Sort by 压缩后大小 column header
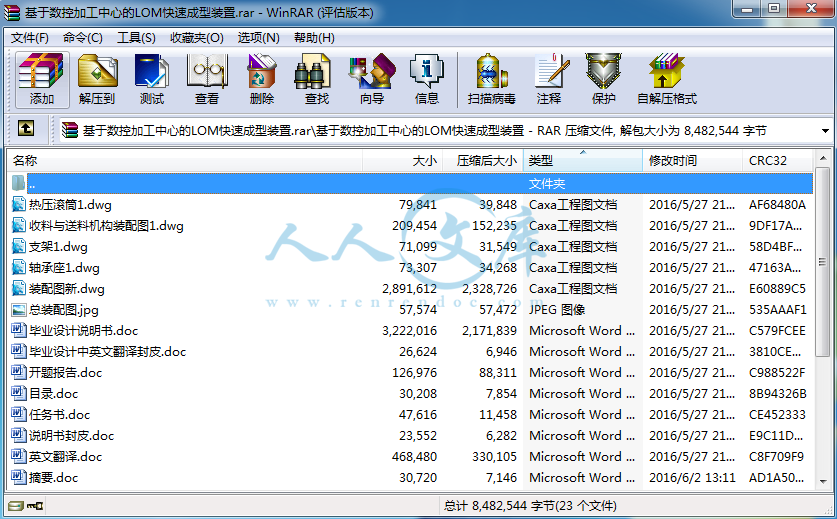The image size is (837, 519). coord(483,161)
